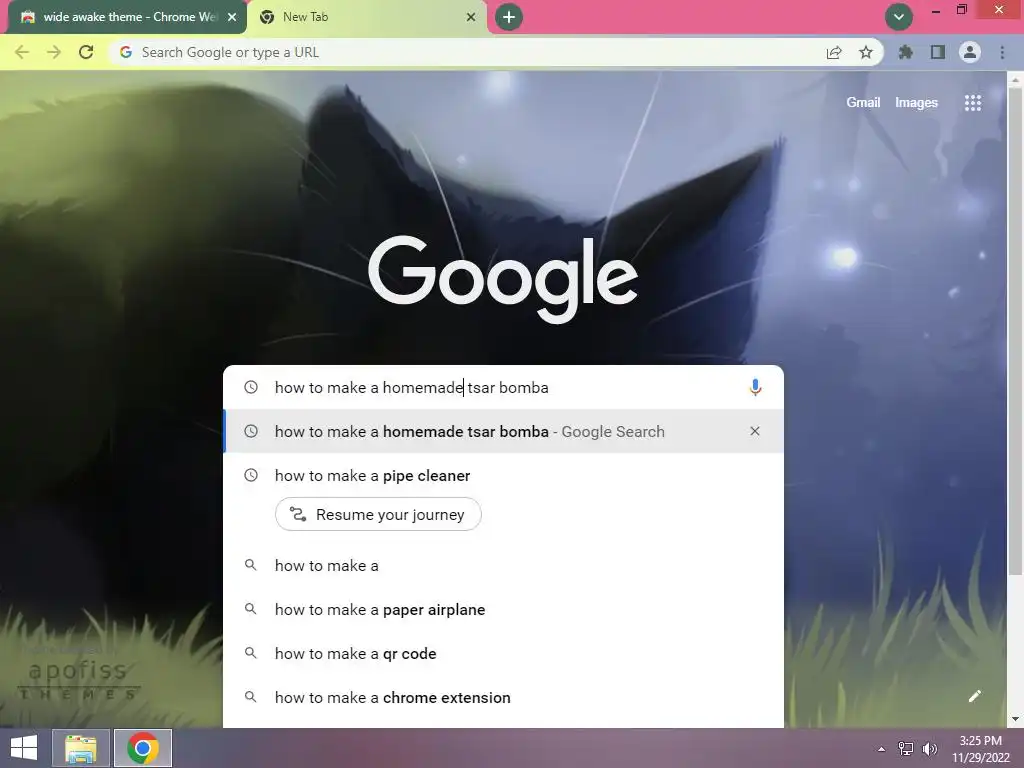This screenshot has width=1024, height=768.
Task: Customize this page with the pencil icon
Action: [x=974, y=696]
